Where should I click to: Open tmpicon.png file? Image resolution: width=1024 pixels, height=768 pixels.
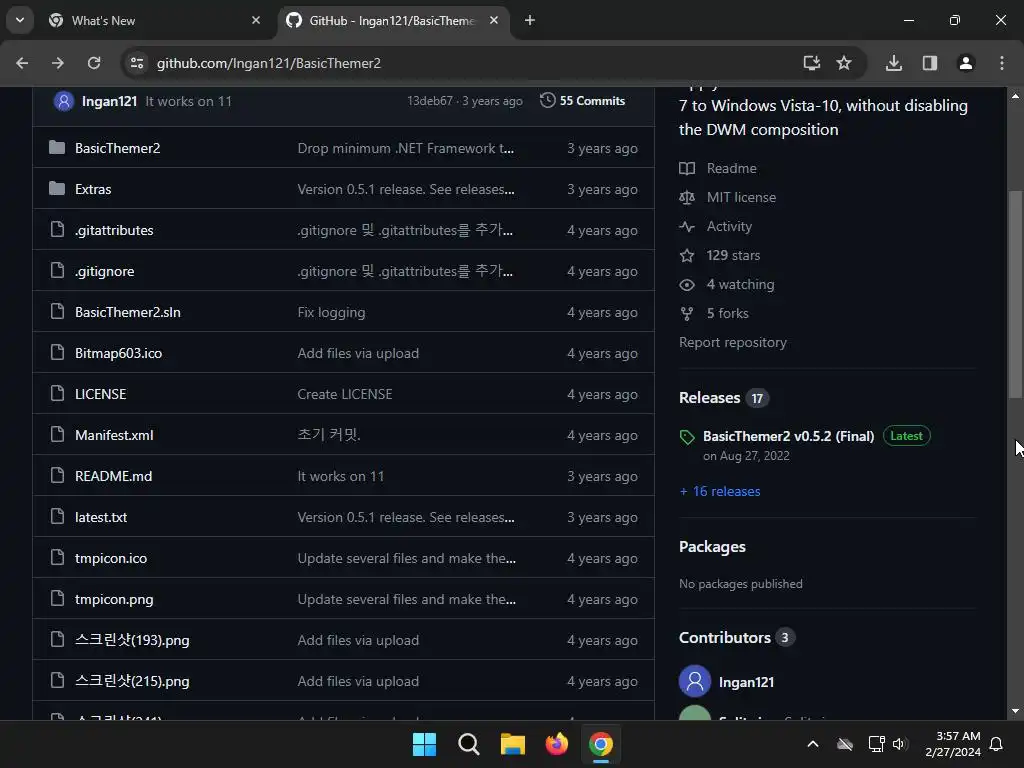pyautogui.click(x=114, y=600)
